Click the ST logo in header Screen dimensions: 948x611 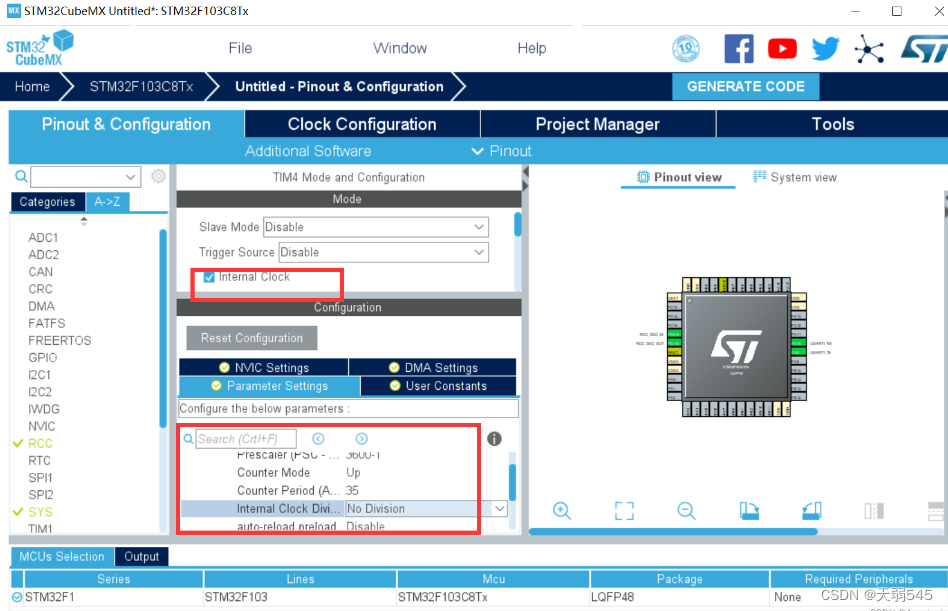click(x=924, y=48)
